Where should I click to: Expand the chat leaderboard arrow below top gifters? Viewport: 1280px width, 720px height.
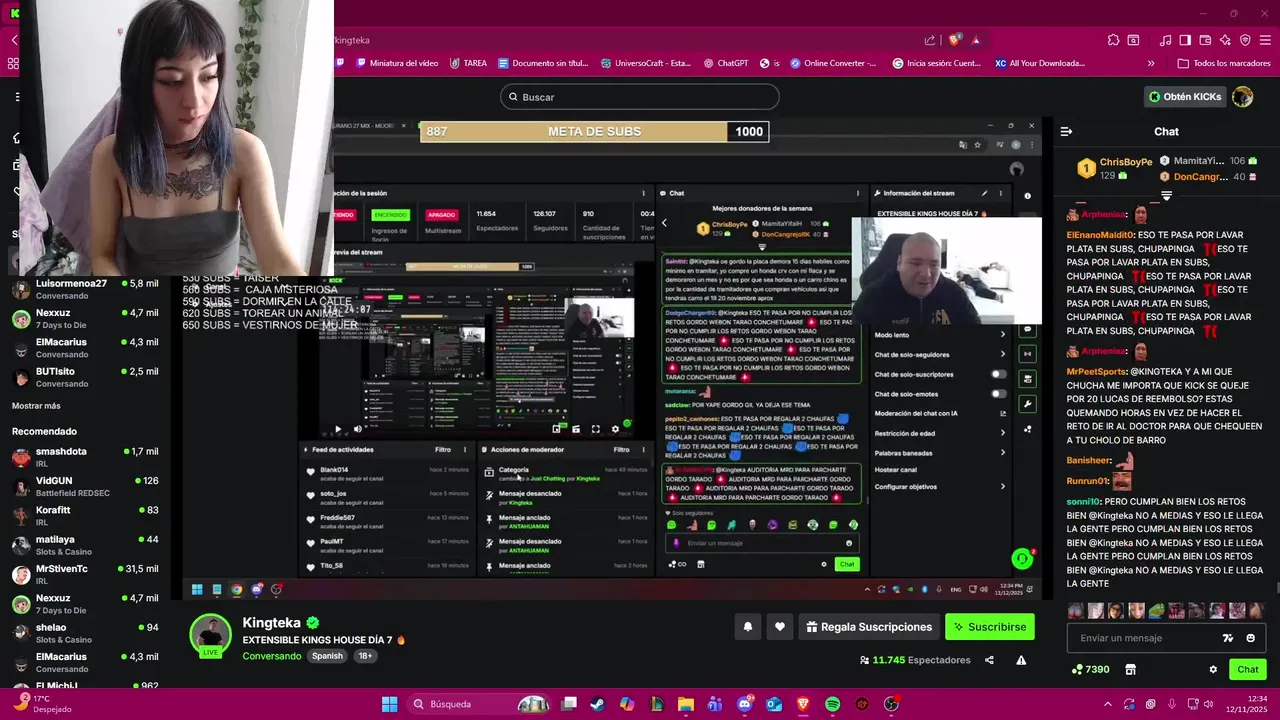1166,196
